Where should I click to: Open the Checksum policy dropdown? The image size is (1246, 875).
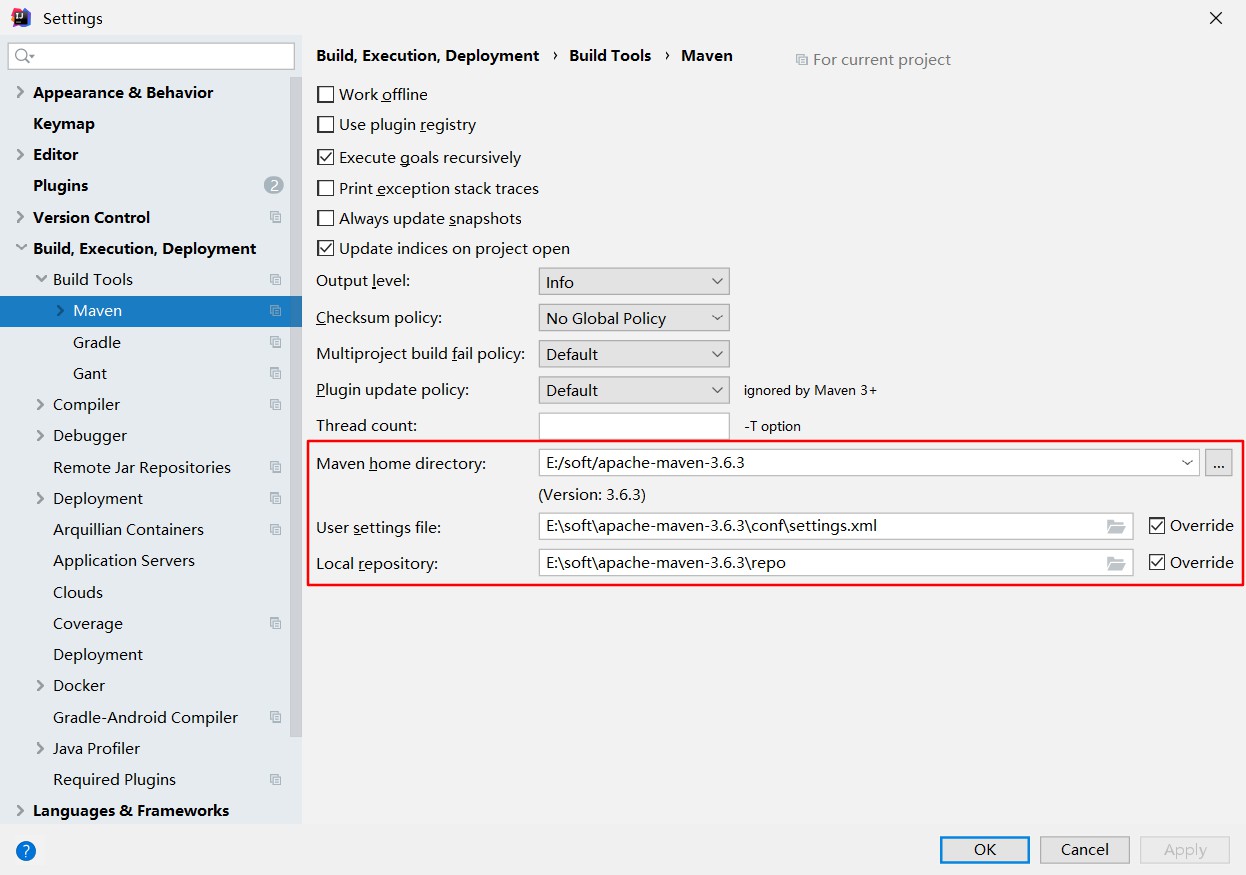[633, 318]
